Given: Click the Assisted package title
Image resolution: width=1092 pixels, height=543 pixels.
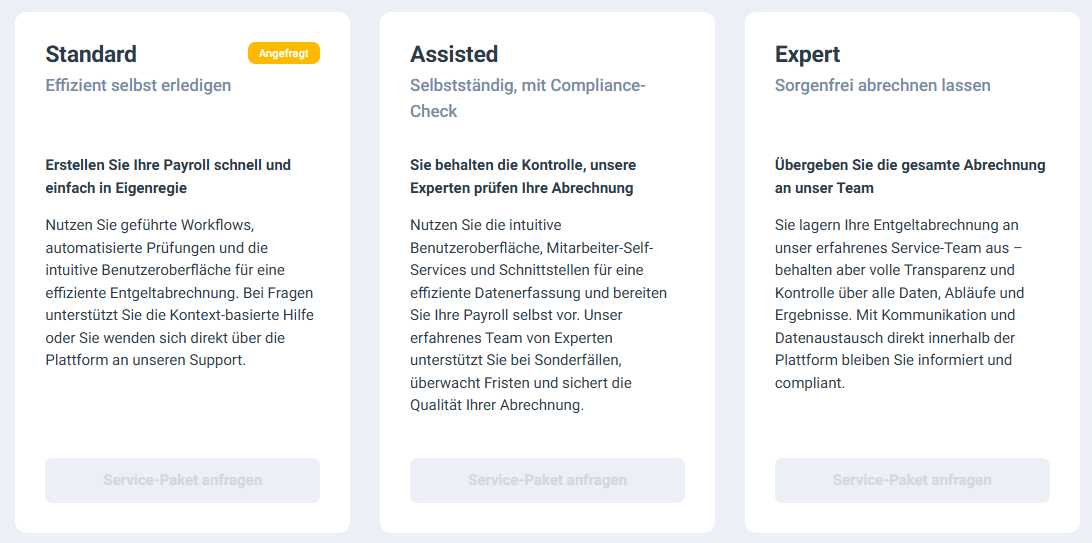Looking at the screenshot, I should tap(454, 54).
